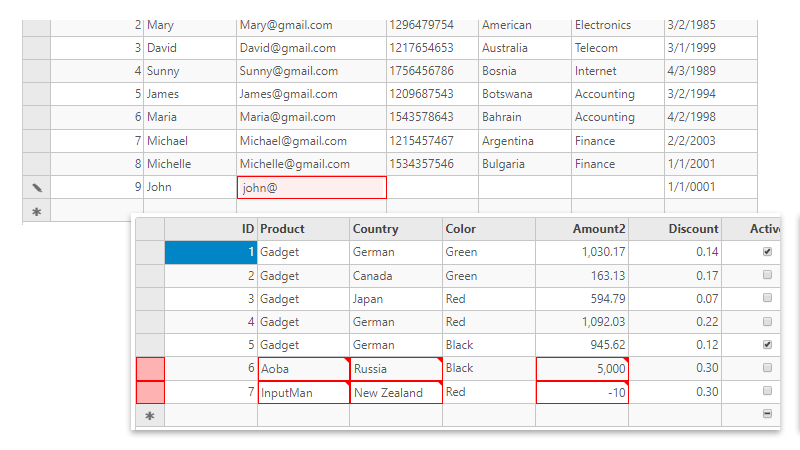
Task: Click the Discount column header
Action: coord(675,229)
